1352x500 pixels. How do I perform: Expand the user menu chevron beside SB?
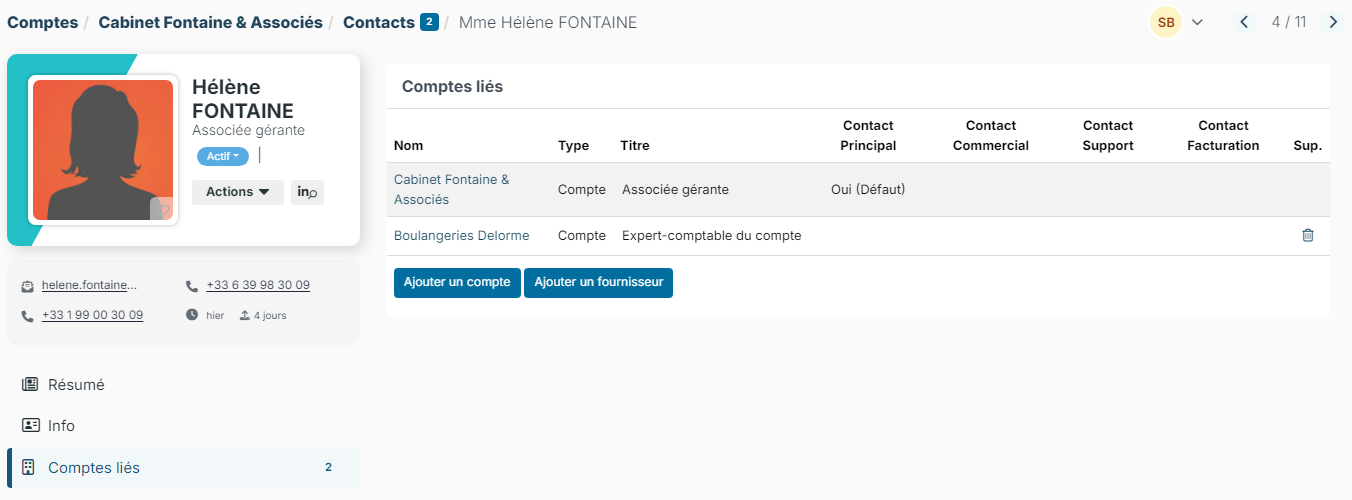tap(1197, 22)
